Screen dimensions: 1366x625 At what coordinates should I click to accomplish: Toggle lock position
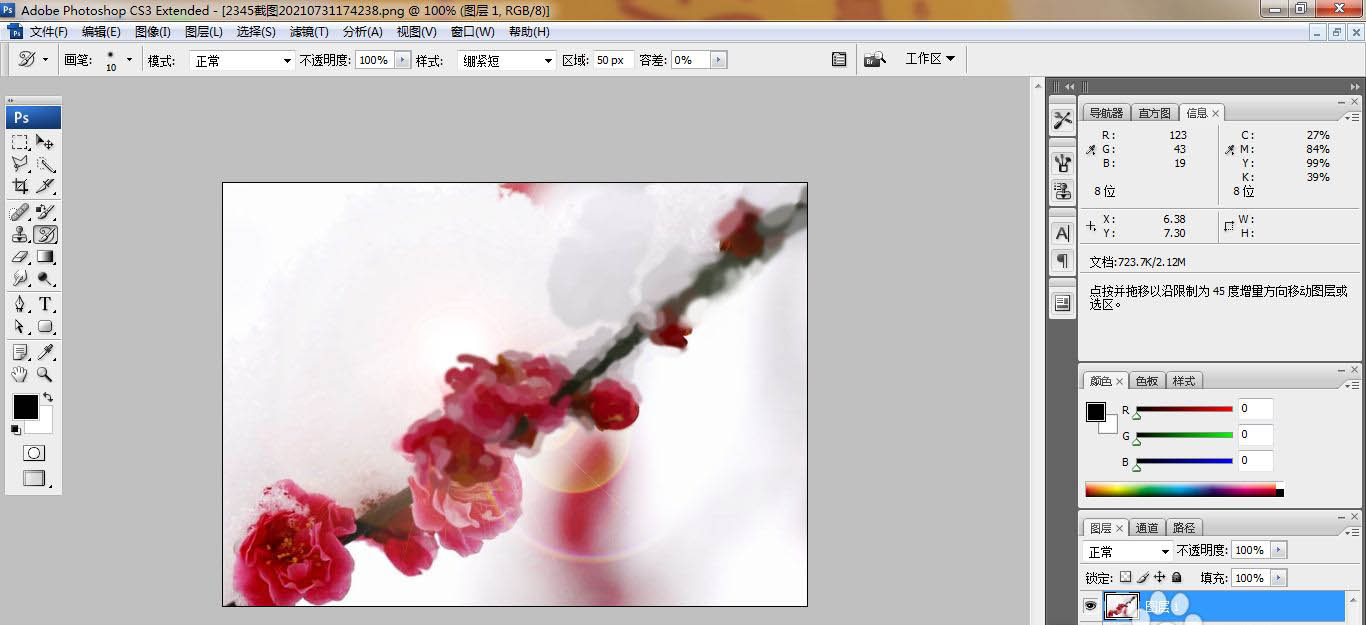point(1160,577)
